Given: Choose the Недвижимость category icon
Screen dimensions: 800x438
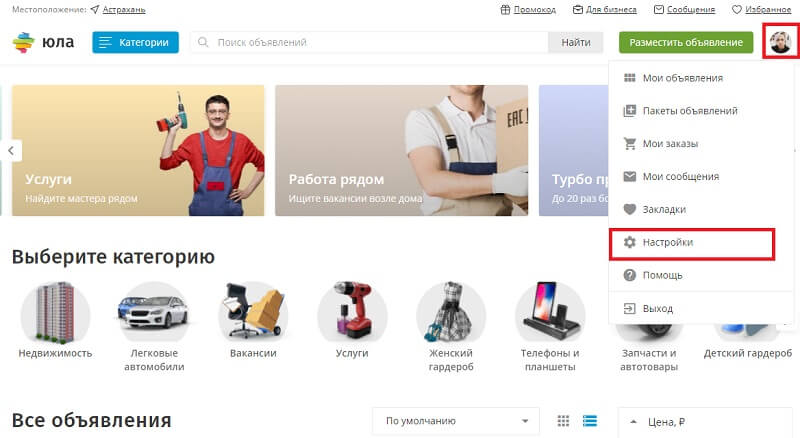Looking at the screenshot, I should [55, 312].
